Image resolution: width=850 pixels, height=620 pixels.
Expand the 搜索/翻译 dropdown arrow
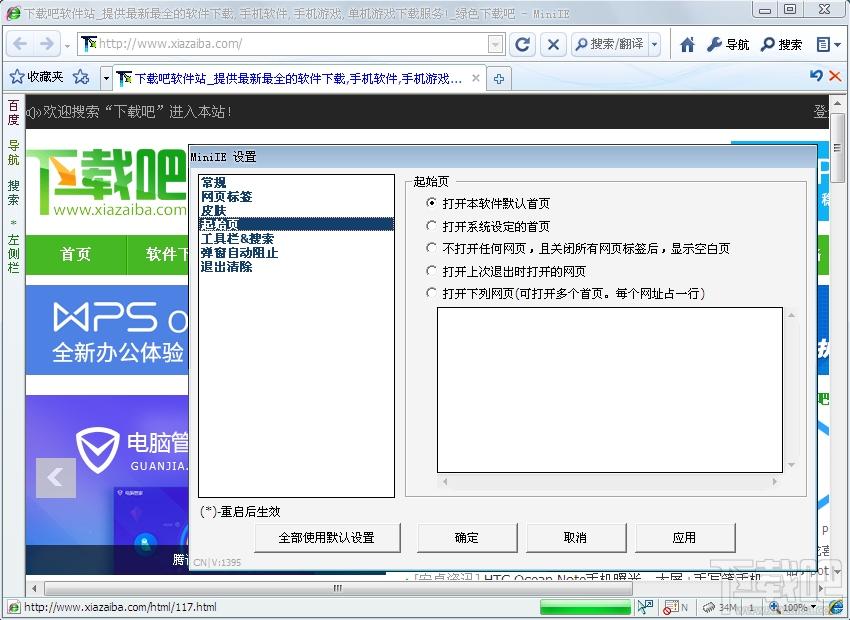click(x=654, y=44)
